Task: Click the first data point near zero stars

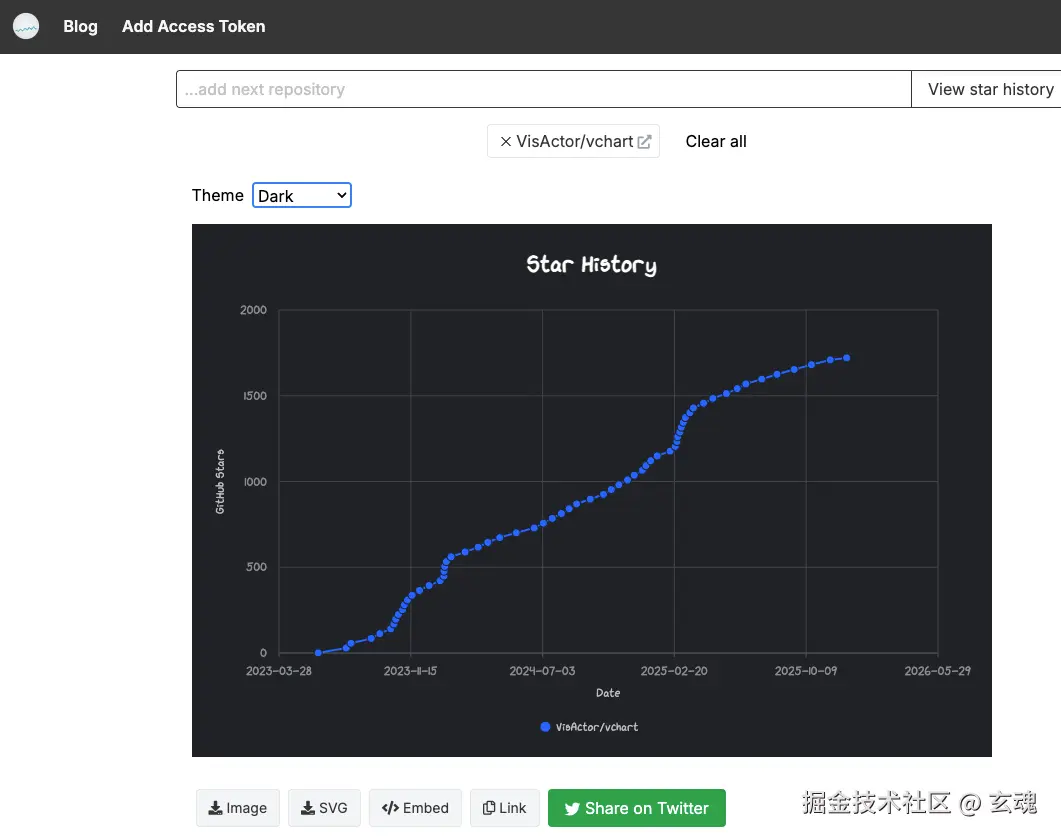Action: click(318, 653)
